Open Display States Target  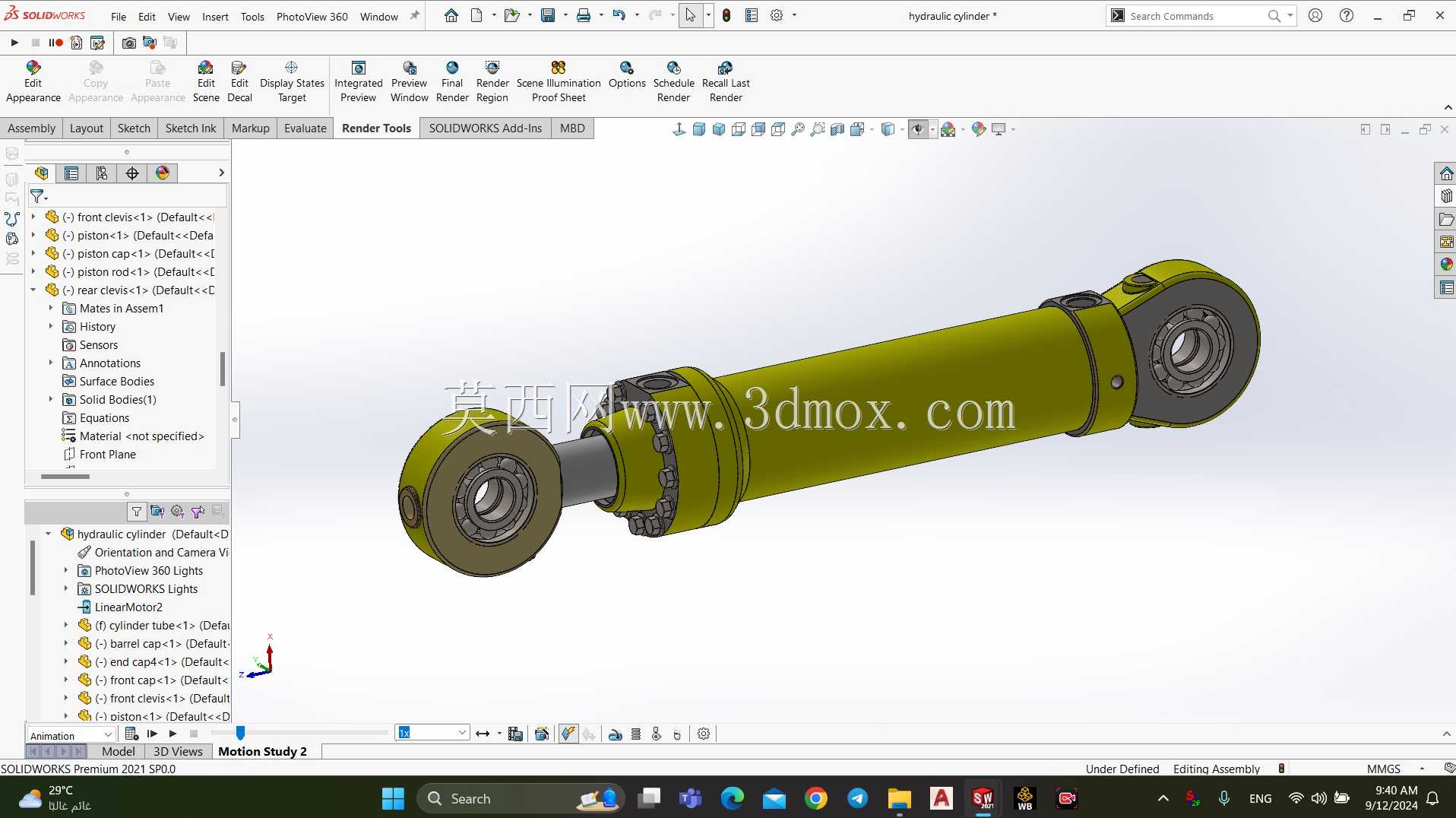pos(292,81)
